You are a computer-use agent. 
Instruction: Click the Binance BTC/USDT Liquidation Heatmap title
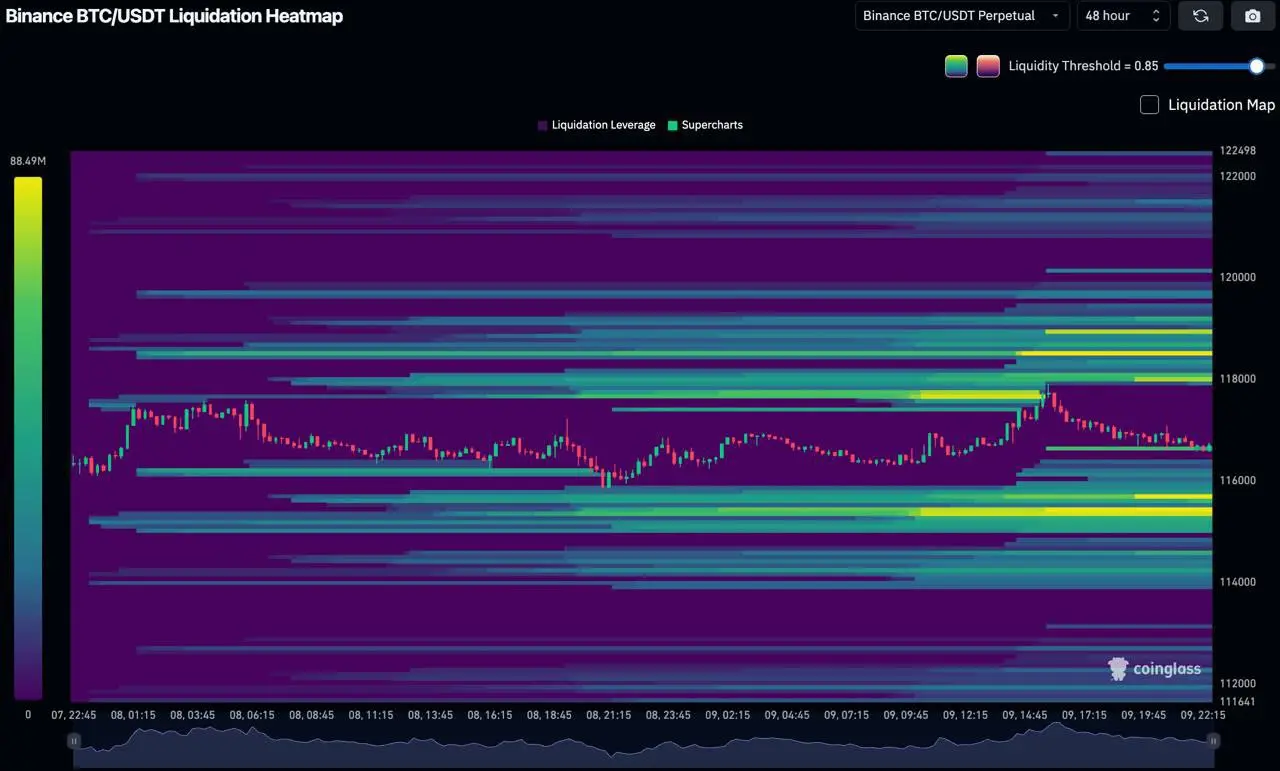[174, 16]
